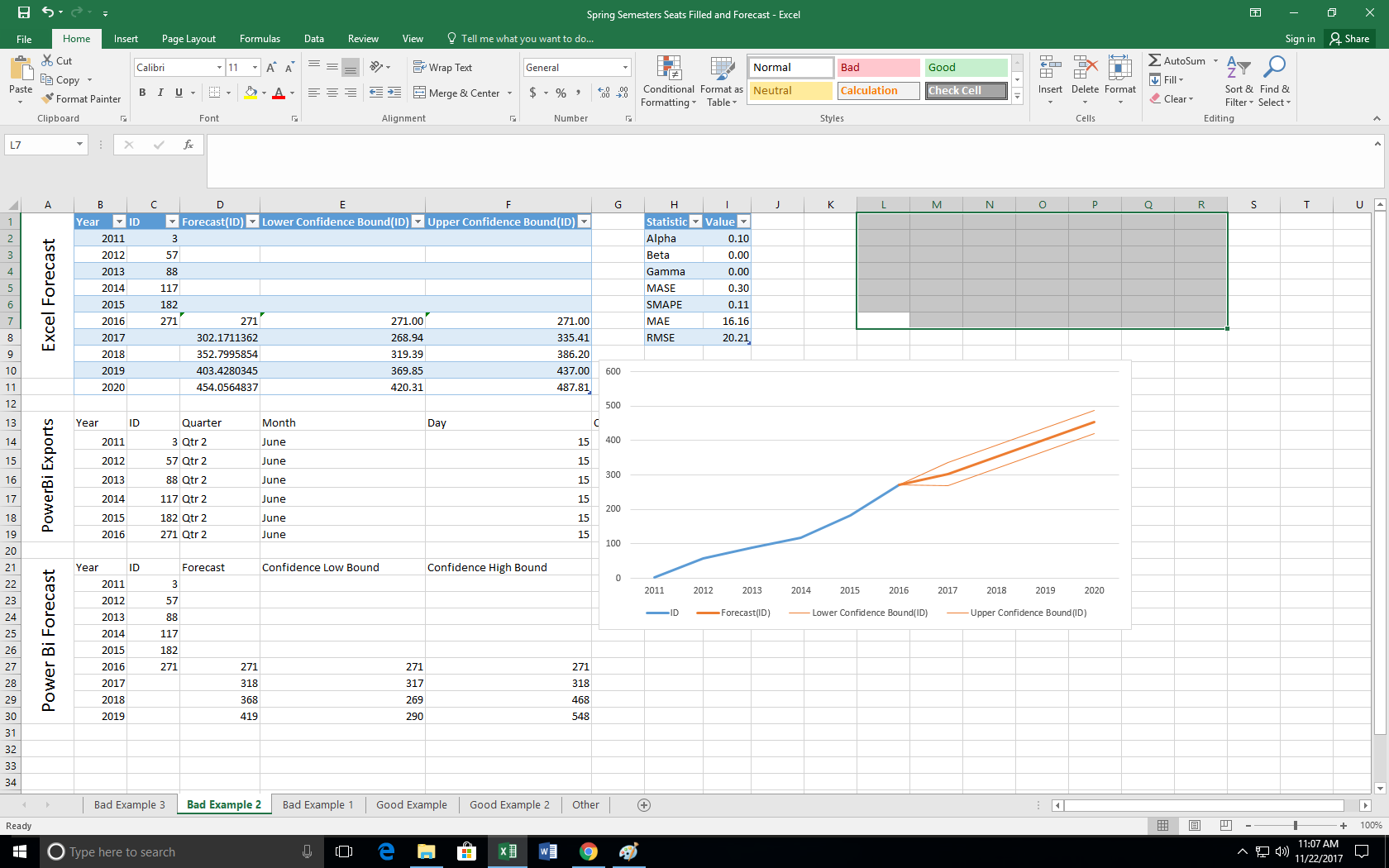Click the Share button
1389x868 pixels.
click(1349, 39)
